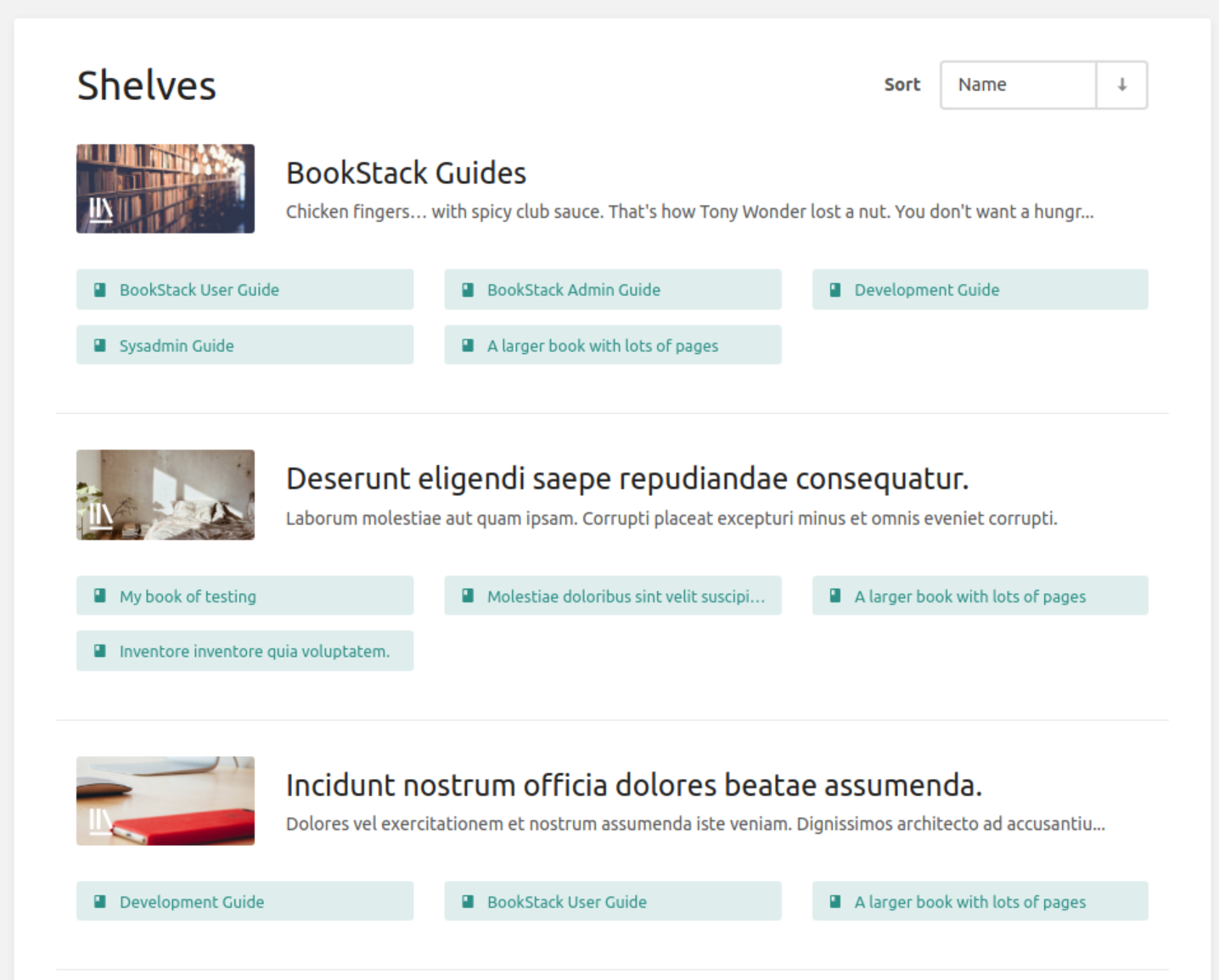Select A larger book with lots of pages

pyautogui.click(x=603, y=345)
